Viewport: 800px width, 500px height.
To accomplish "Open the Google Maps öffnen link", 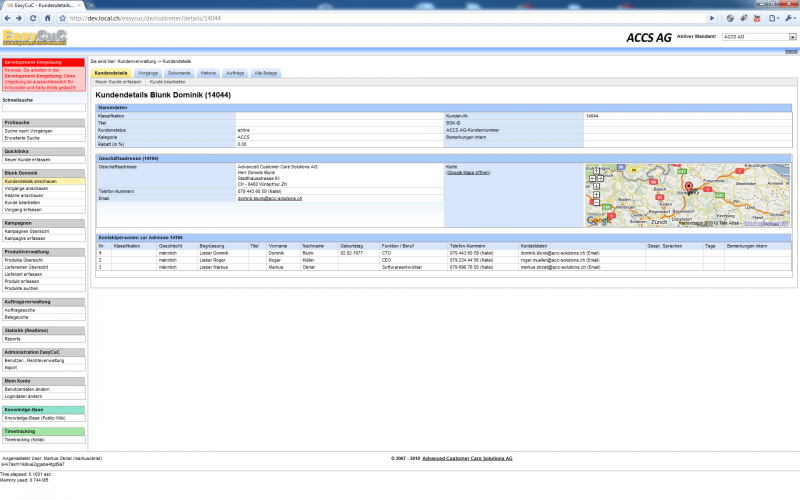I will pos(468,173).
